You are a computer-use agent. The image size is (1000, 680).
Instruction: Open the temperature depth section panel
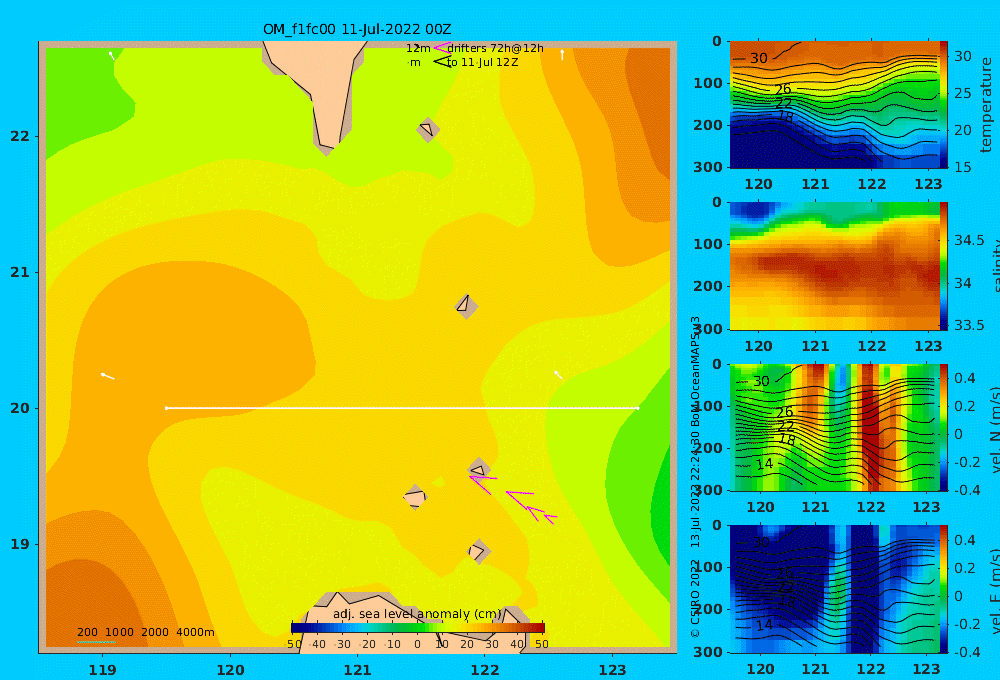pyautogui.click(x=834, y=104)
